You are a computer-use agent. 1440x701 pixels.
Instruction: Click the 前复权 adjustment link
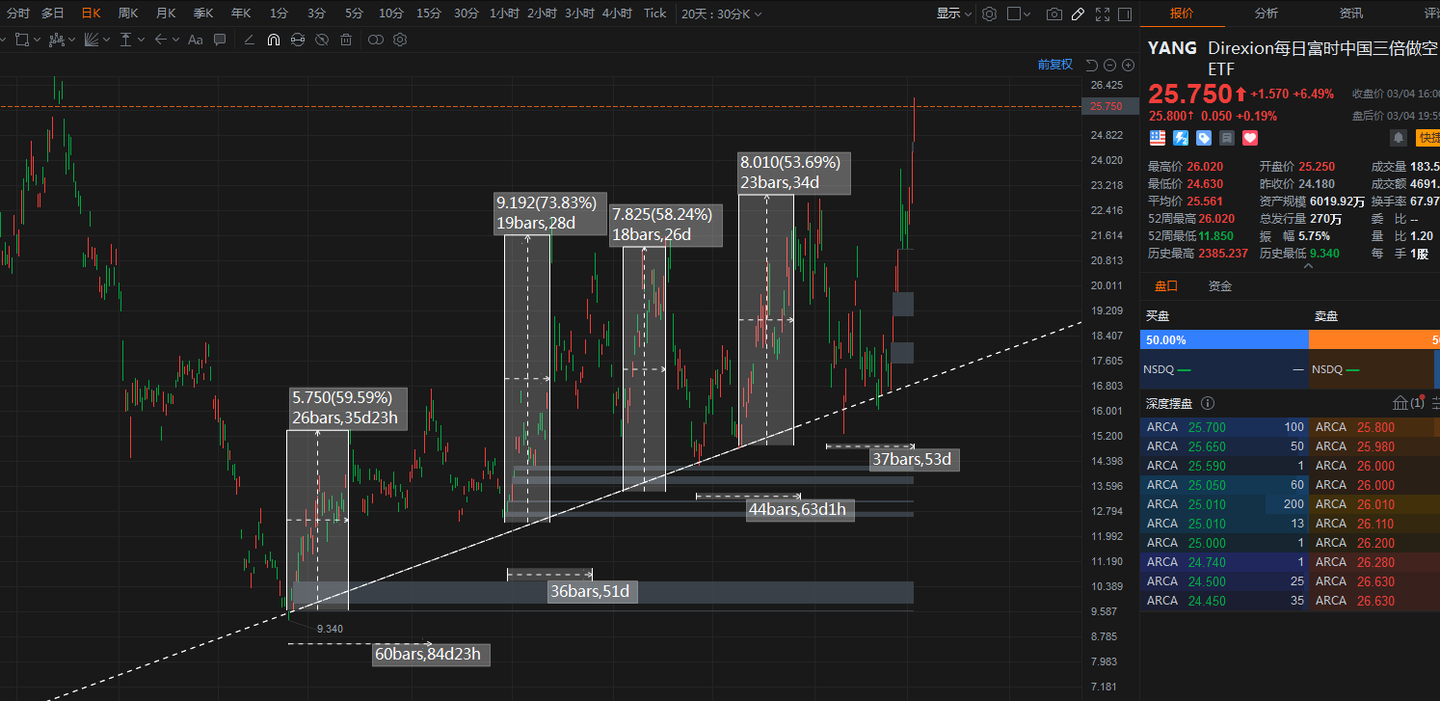[x=1055, y=65]
